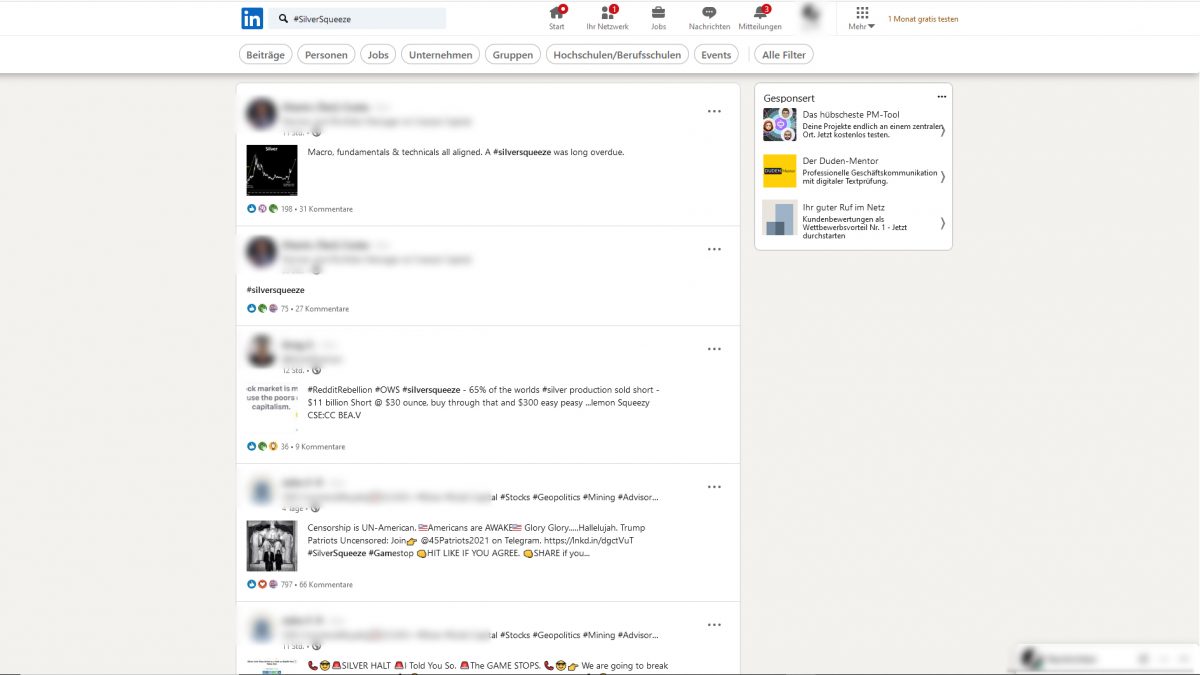Open options menu on first post
1200x675 pixels.
pyautogui.click(x=714, y=111)
